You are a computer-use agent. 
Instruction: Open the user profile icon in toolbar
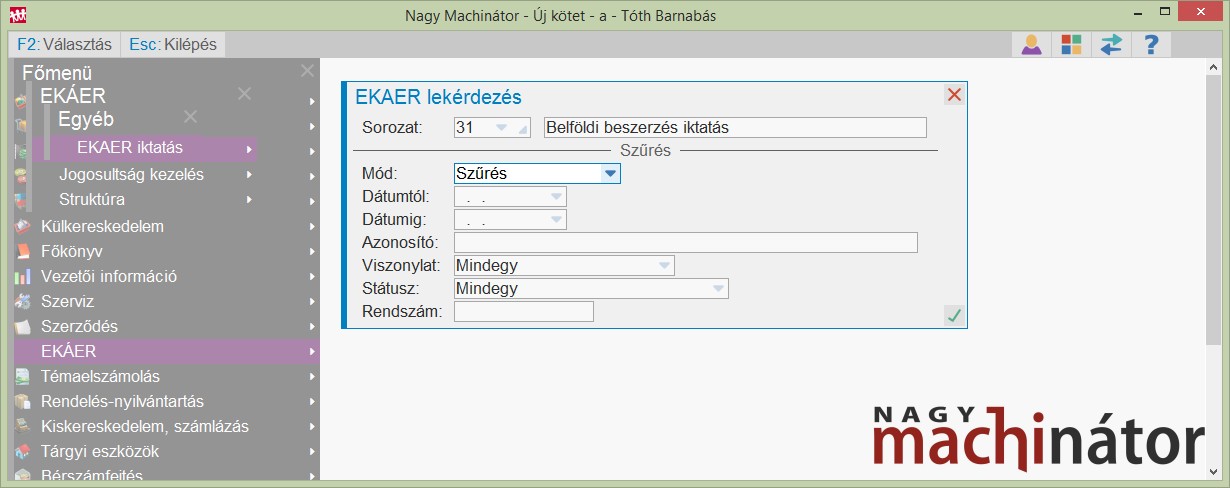click(1031, 44)
